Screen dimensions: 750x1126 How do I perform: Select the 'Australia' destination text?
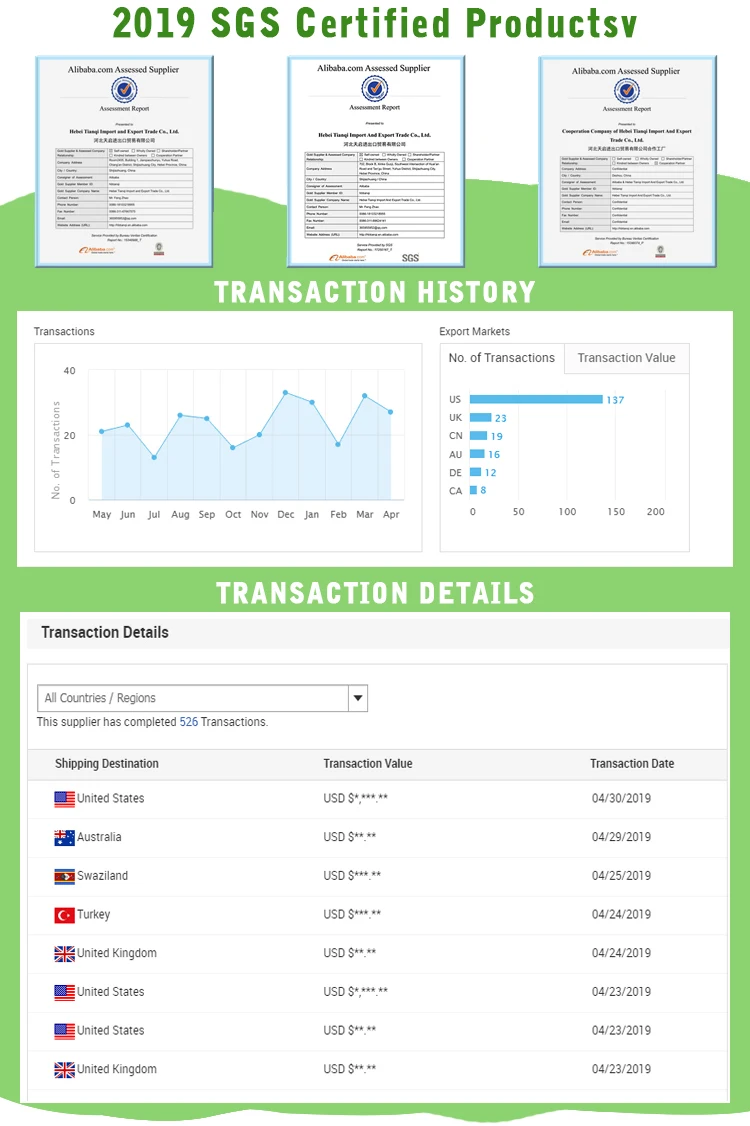[99, 837]
